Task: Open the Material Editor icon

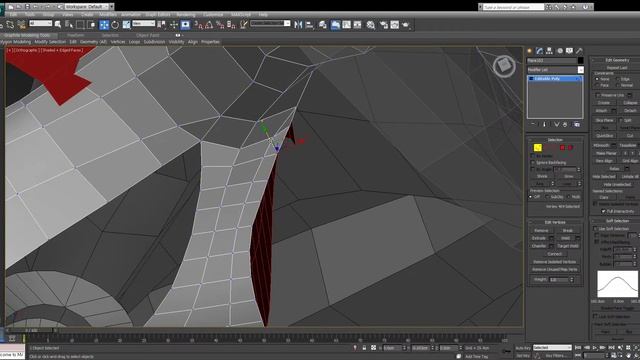Action: pyautogui.click(x=371, y=25)
